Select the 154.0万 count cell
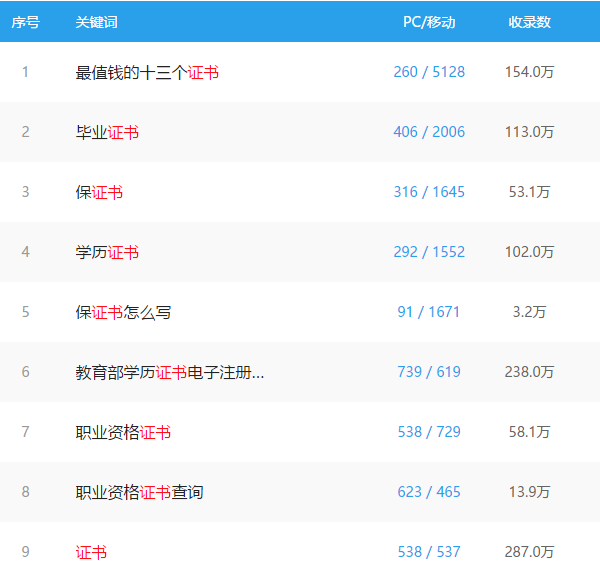This screenshot has width=600, height=573. point(530,72)
